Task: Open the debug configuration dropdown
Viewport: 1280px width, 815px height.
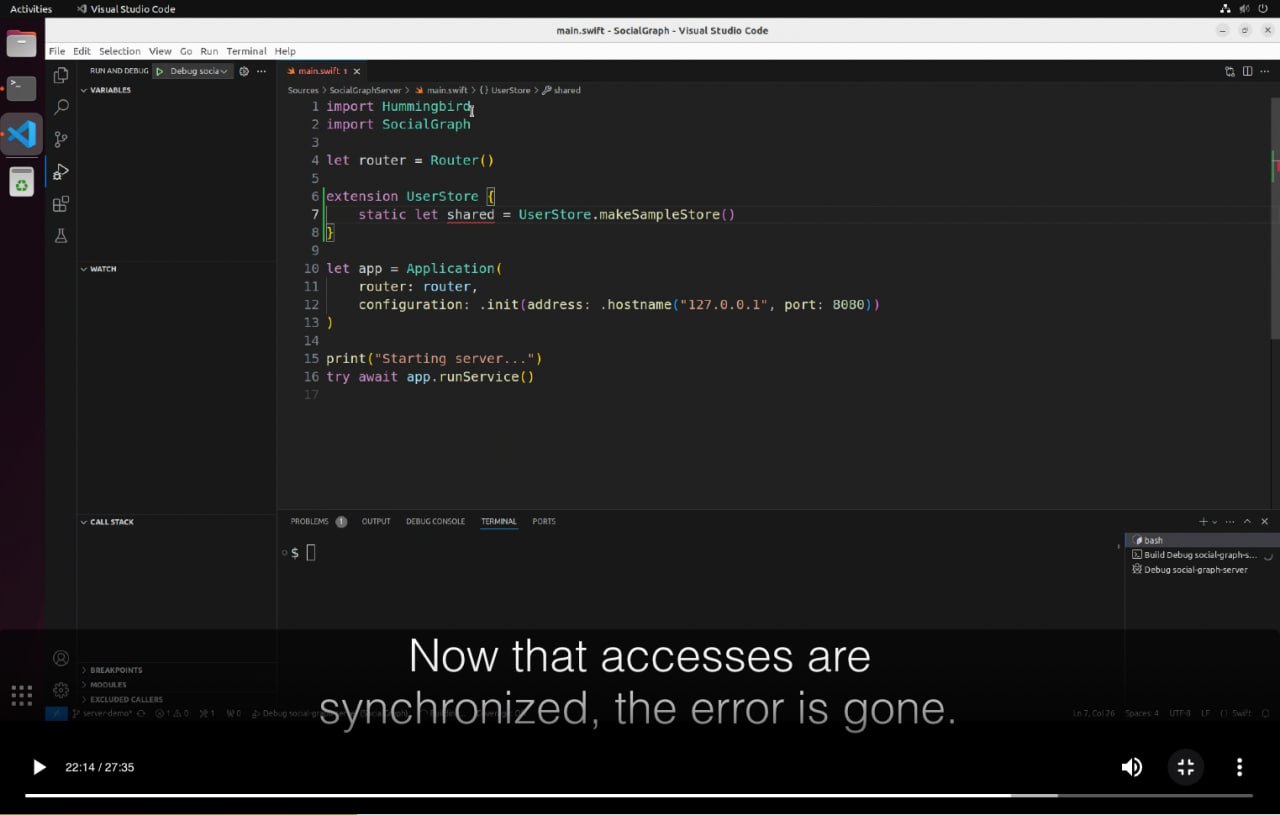Action: pos(198,71)
